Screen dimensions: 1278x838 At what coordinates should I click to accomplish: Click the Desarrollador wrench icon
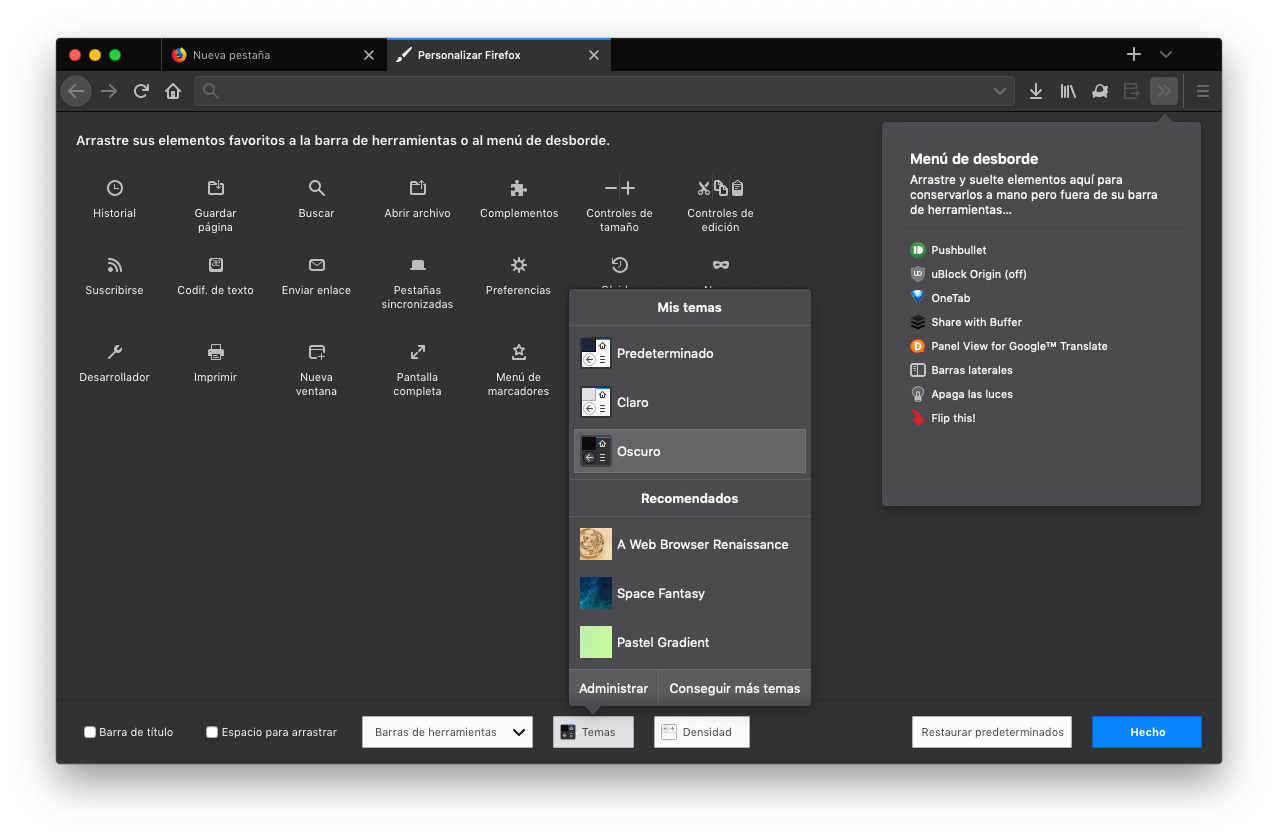115,352
